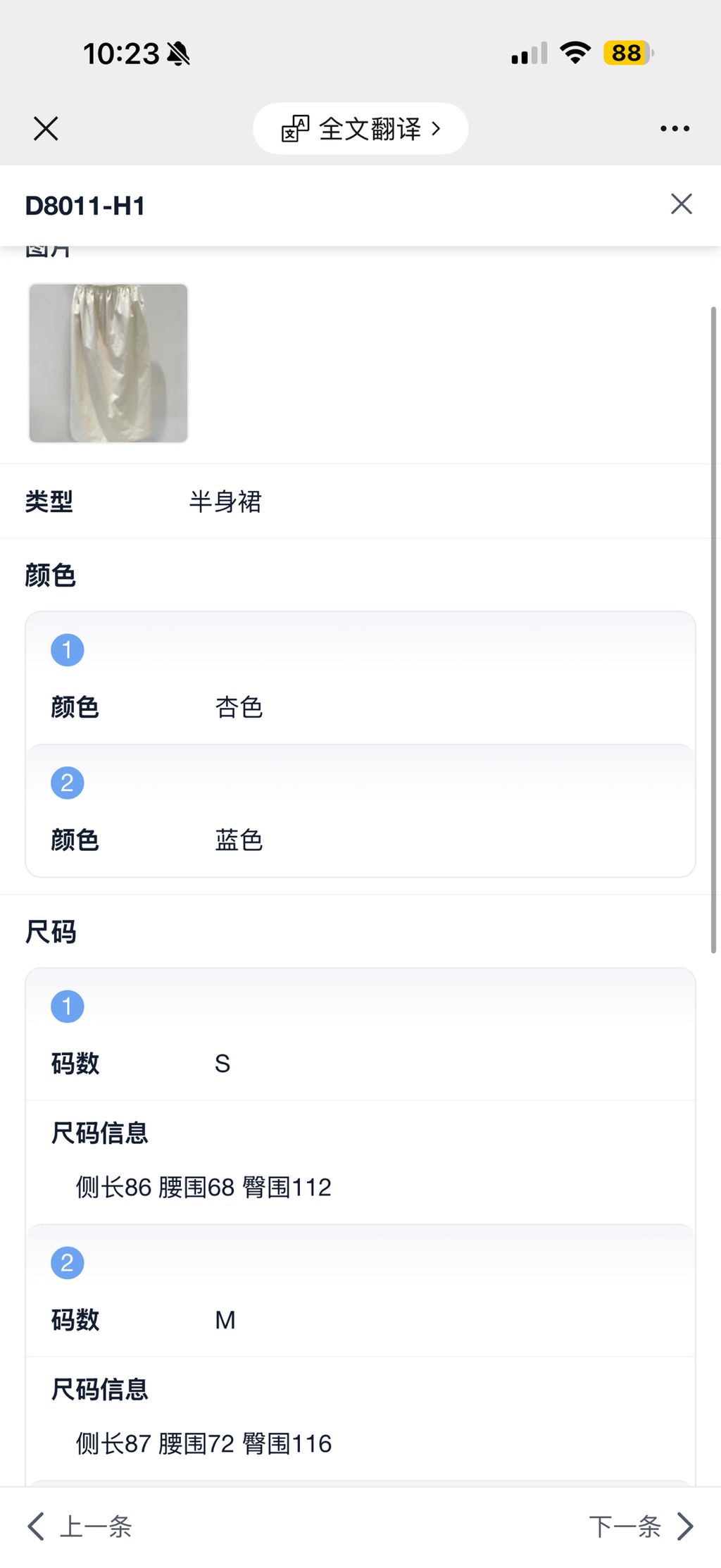Tap the number 2 badge above 蓝色
Viewport: 721px width, 1568px height.
pyautogui.click(x=68, y=783)
